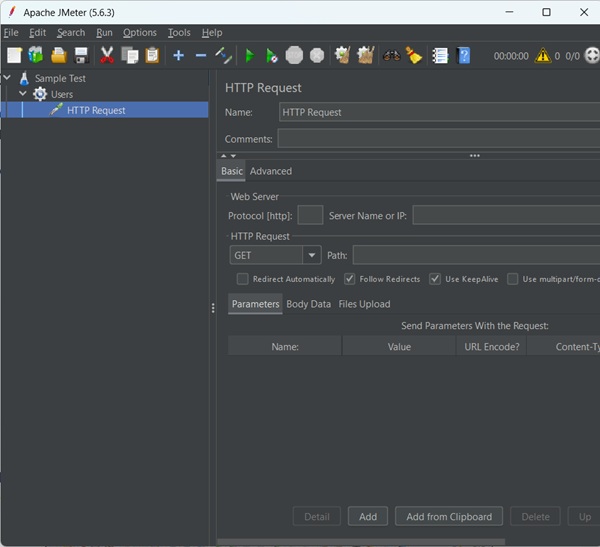The image size is (600, 547).
Task: Select the Parameters tab
Action: pyautogui.click(x=255, y=304)
